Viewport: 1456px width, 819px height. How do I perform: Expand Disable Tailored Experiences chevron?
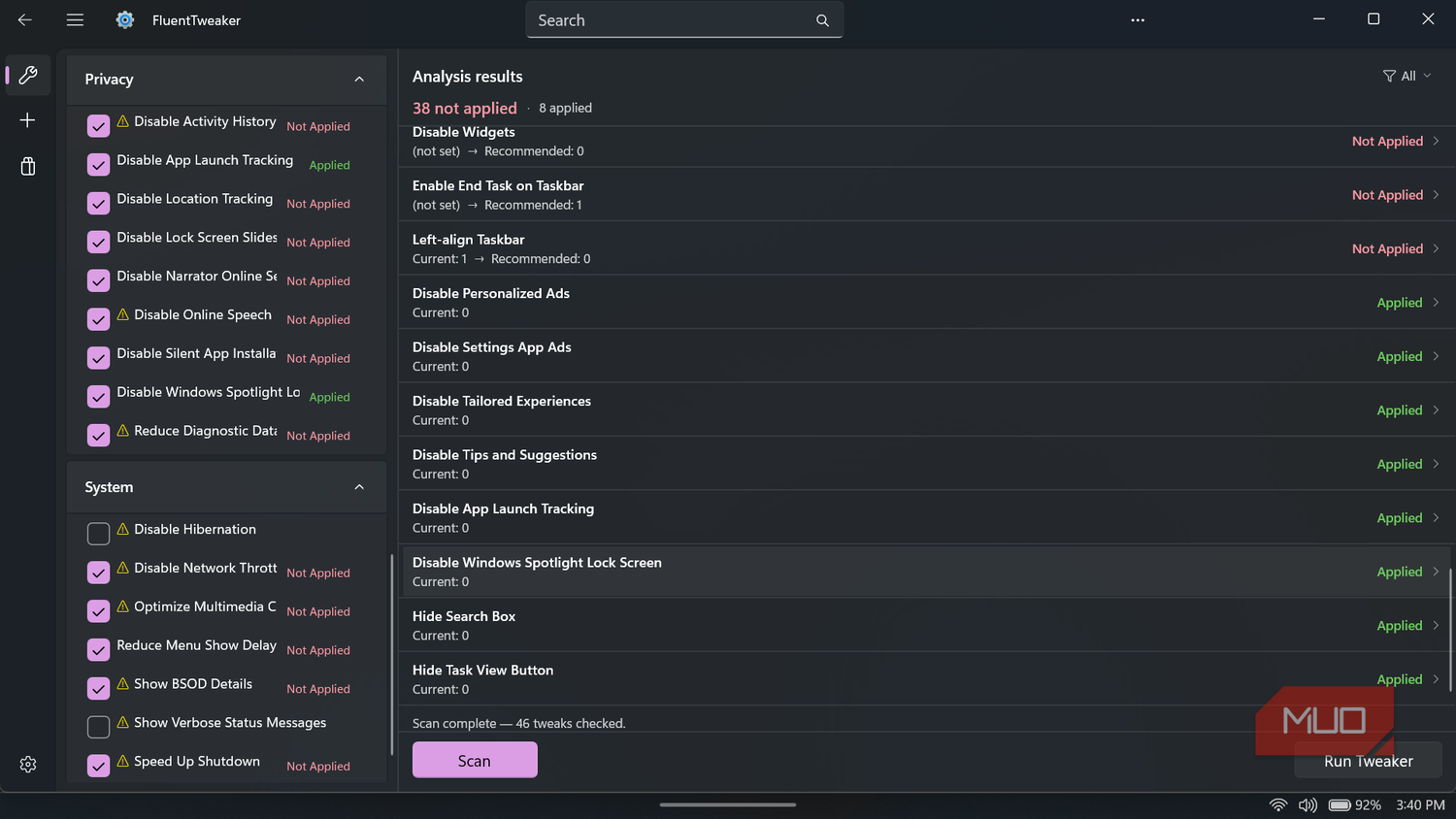coord(1436,409)
